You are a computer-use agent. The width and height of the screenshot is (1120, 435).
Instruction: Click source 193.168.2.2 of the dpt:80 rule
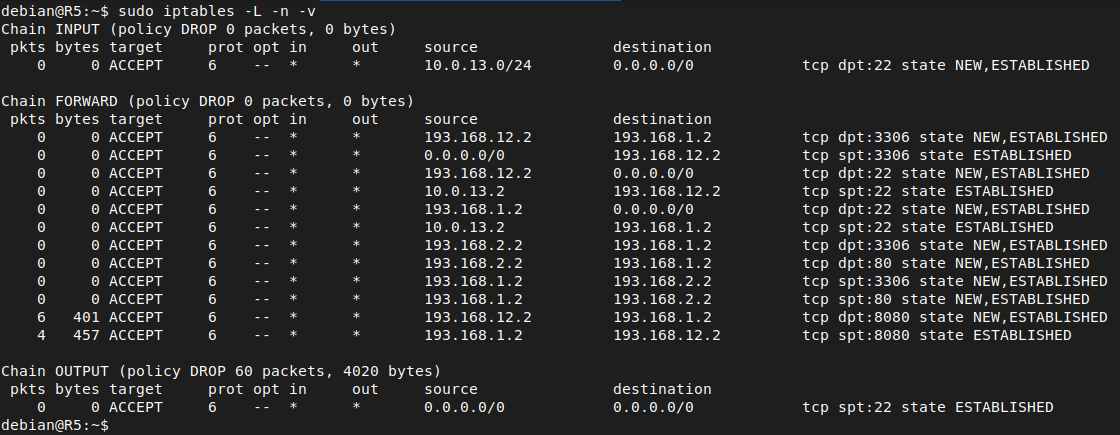[x=474, y=263]
